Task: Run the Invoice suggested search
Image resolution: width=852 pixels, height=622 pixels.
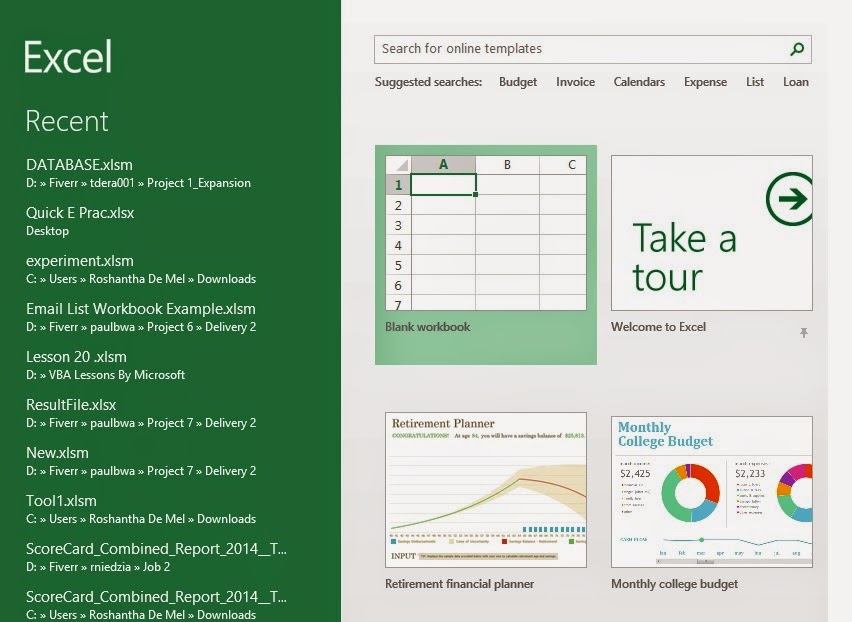Action: pyautogui.click(x=575, y=81)
